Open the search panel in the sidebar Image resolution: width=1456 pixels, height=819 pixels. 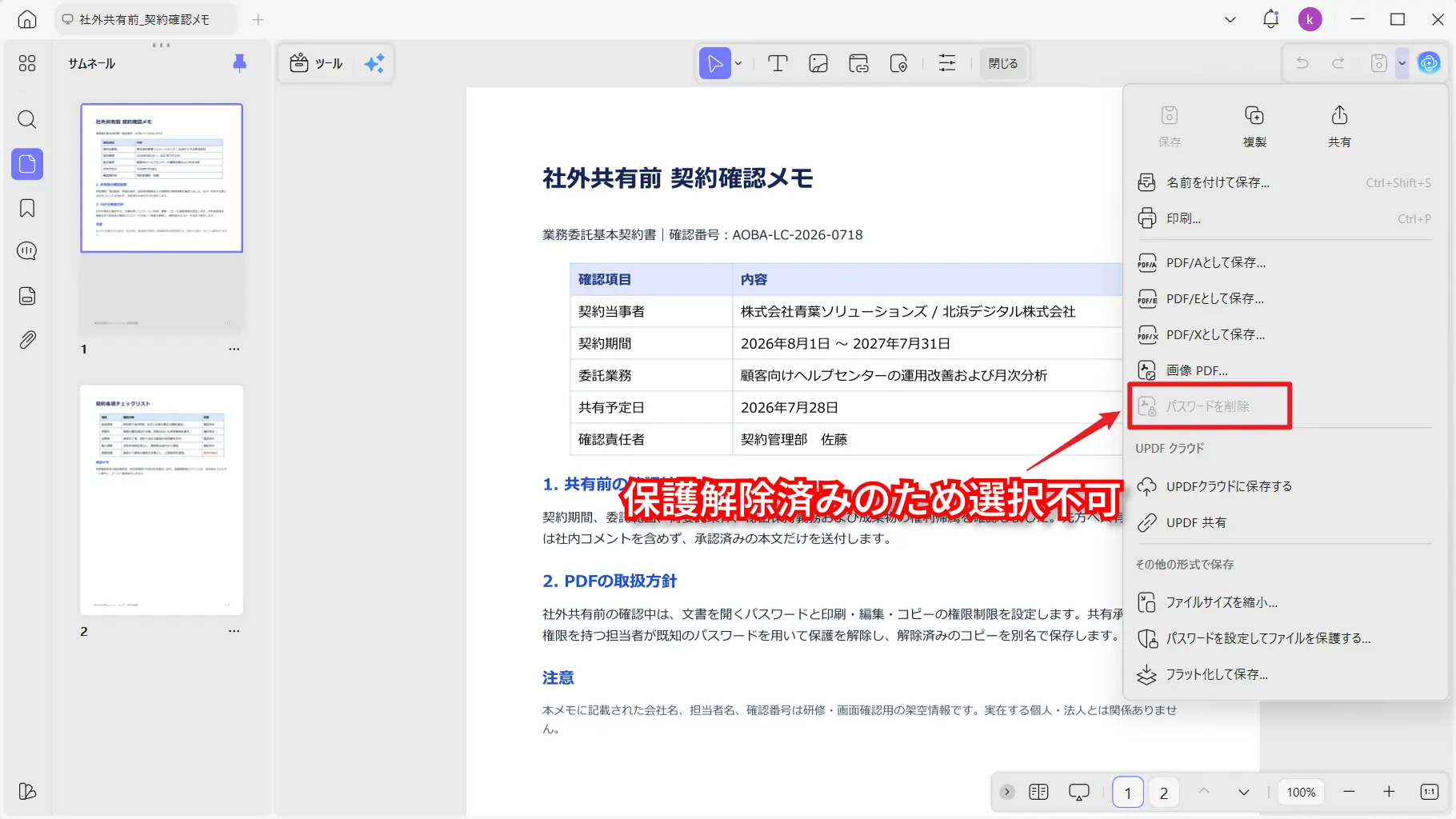[x=27, y=120]
